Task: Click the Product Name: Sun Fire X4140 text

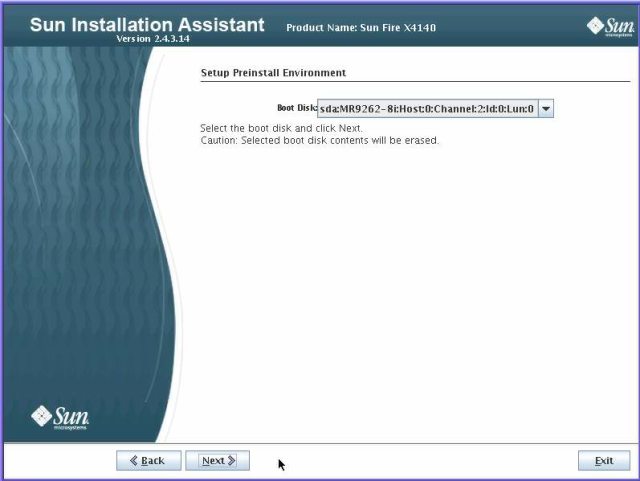Action: pyautogui.click(x=361, y=27)
